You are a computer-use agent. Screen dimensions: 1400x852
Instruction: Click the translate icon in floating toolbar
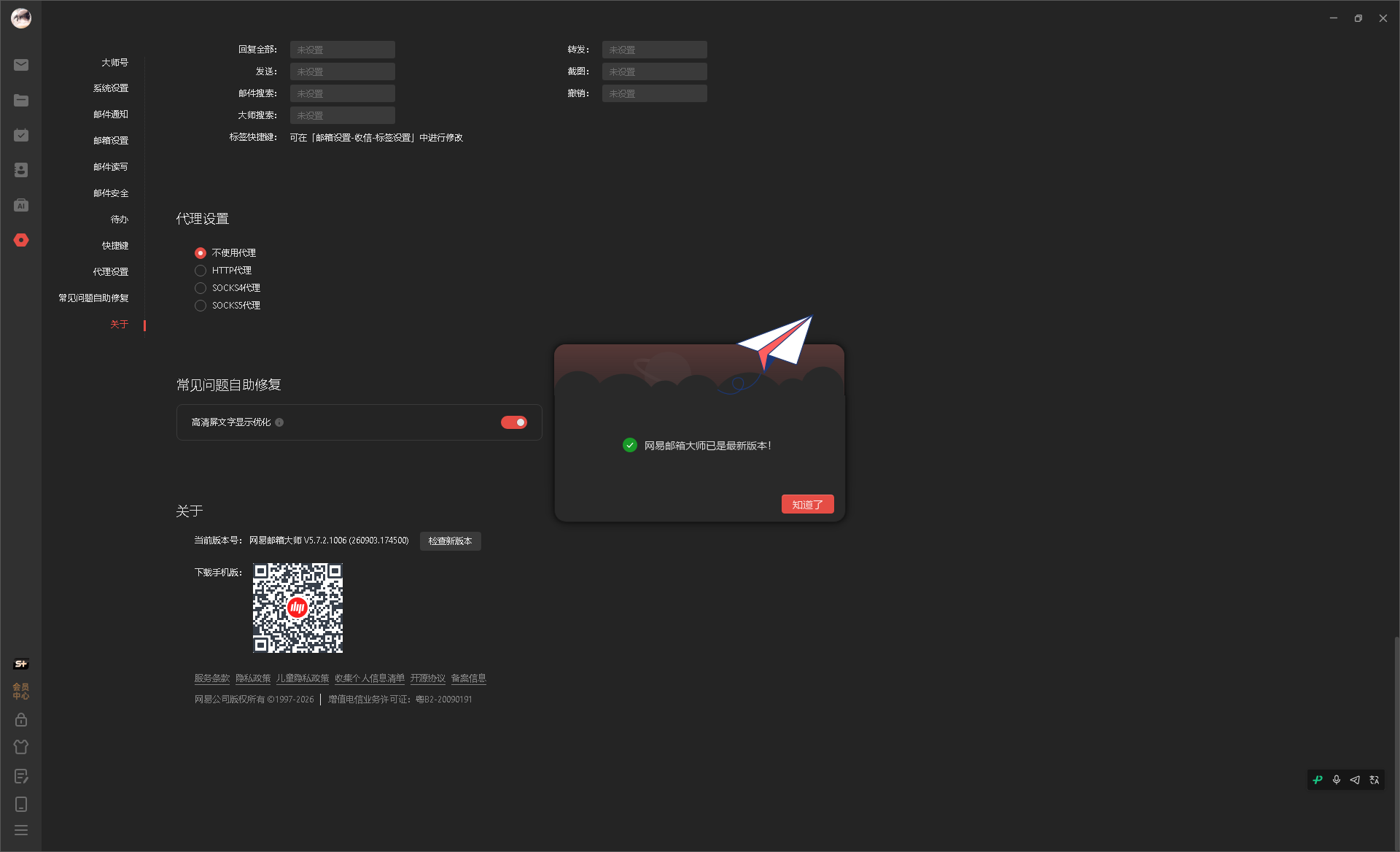[1374, 780]
